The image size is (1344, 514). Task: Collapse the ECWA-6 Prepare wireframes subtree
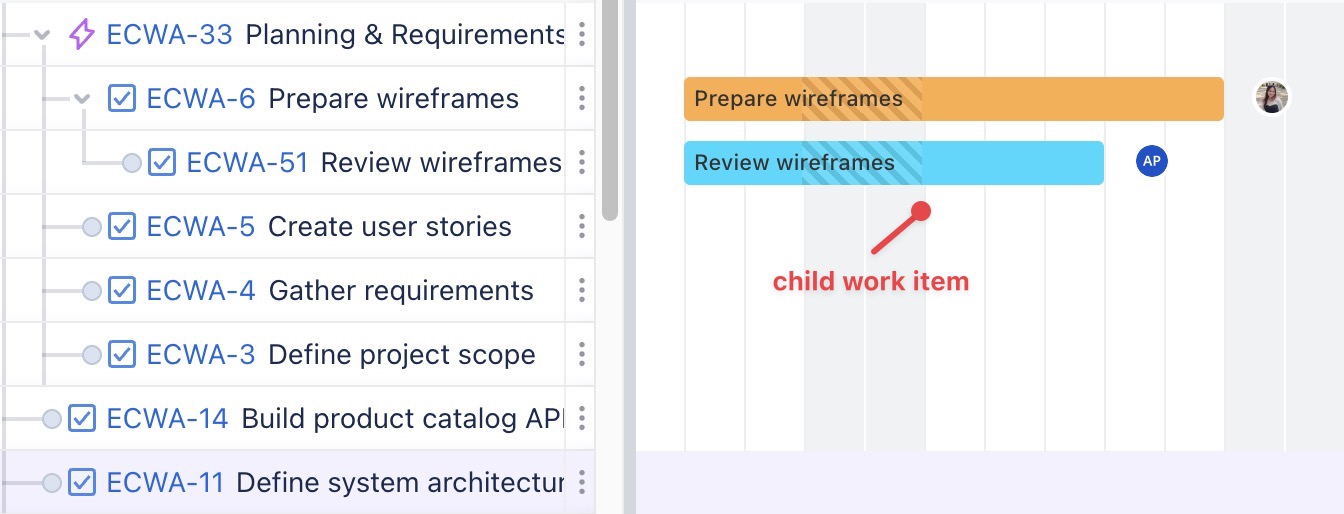(82, 99)
